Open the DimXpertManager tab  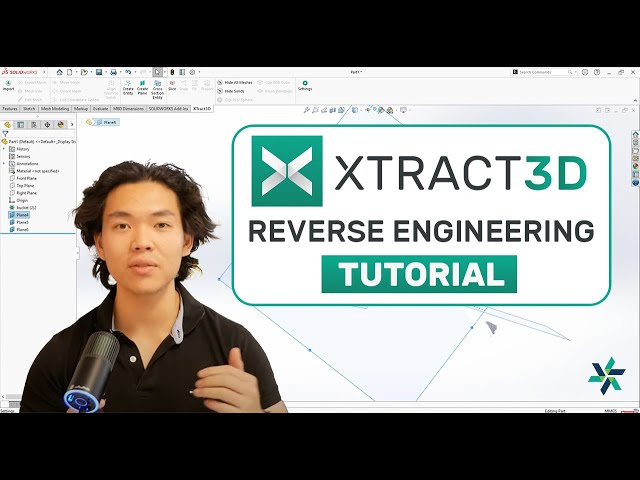point(47,124)
